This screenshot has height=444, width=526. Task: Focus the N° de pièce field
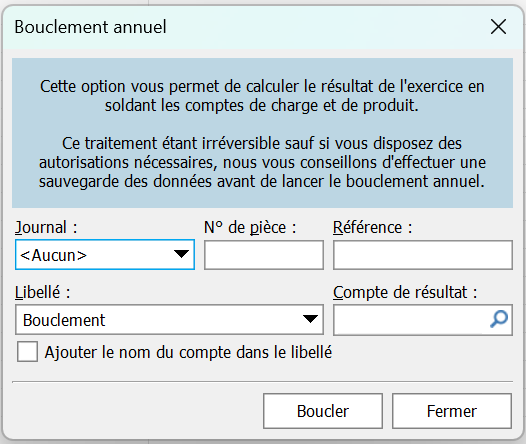pos(264,255)
